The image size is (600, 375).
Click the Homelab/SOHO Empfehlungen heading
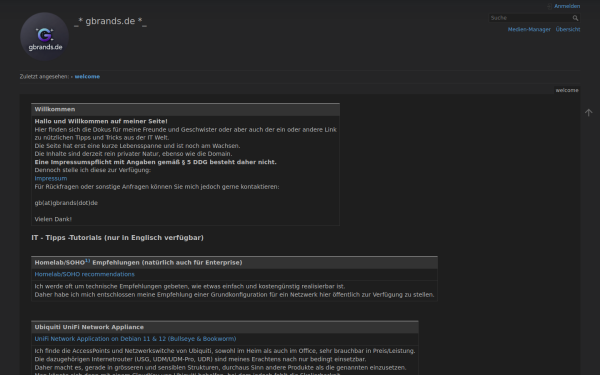tap(139, 262)
